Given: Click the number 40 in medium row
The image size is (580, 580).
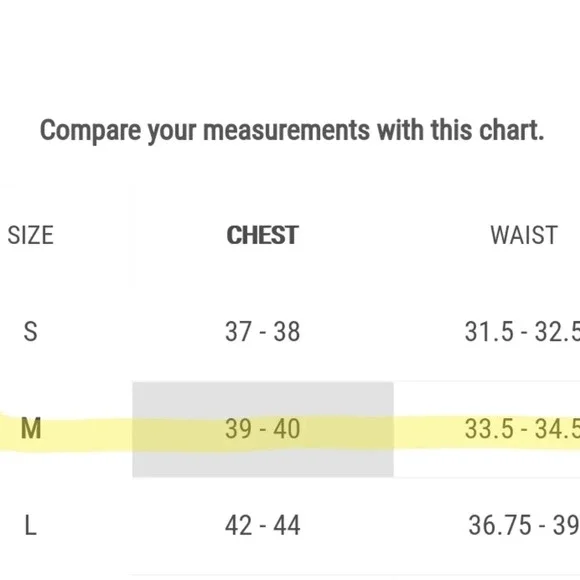Looking at the screenshot, I should [287, 429].
